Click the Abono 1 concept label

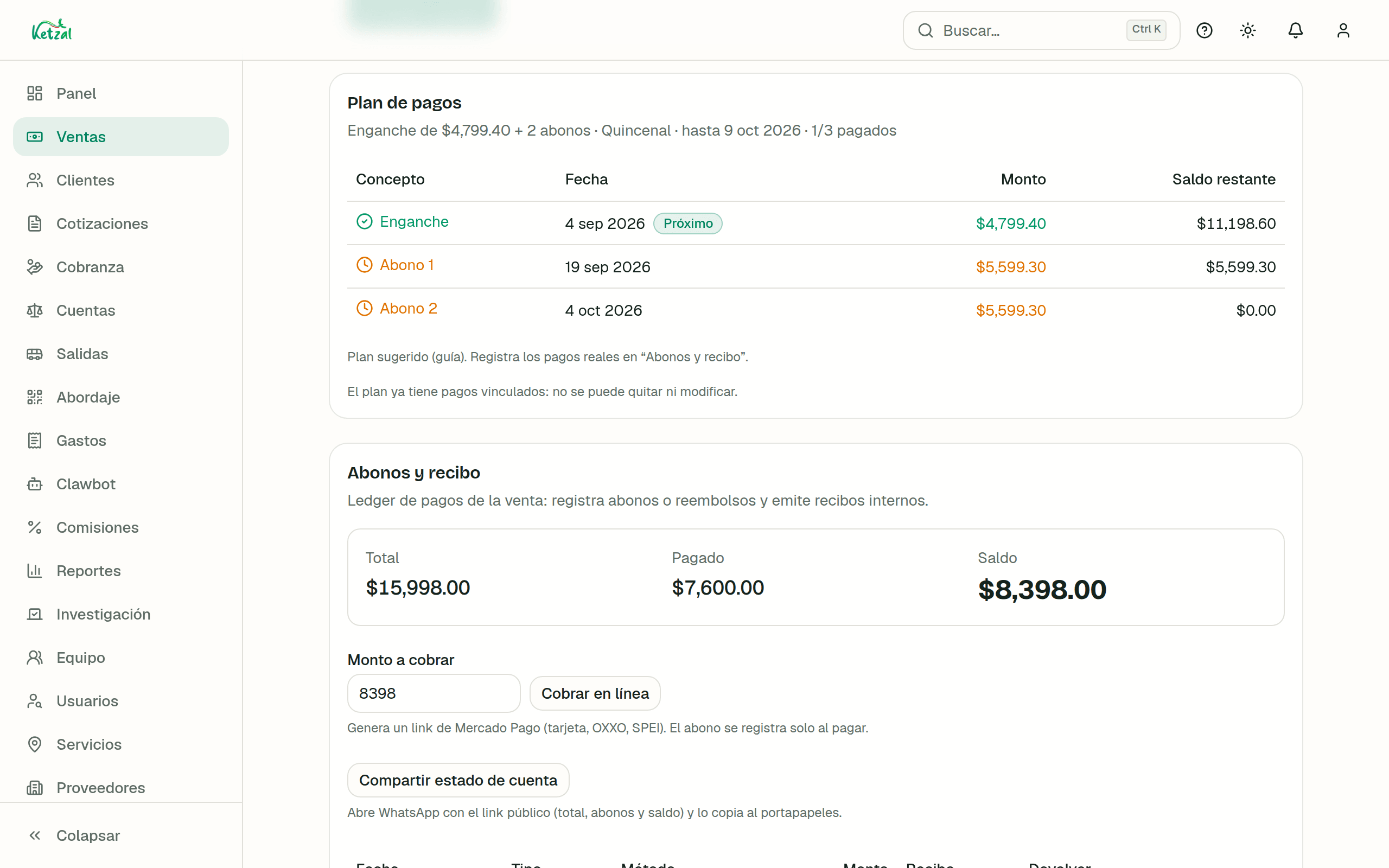pyautogui.click(x=406, y=265)
